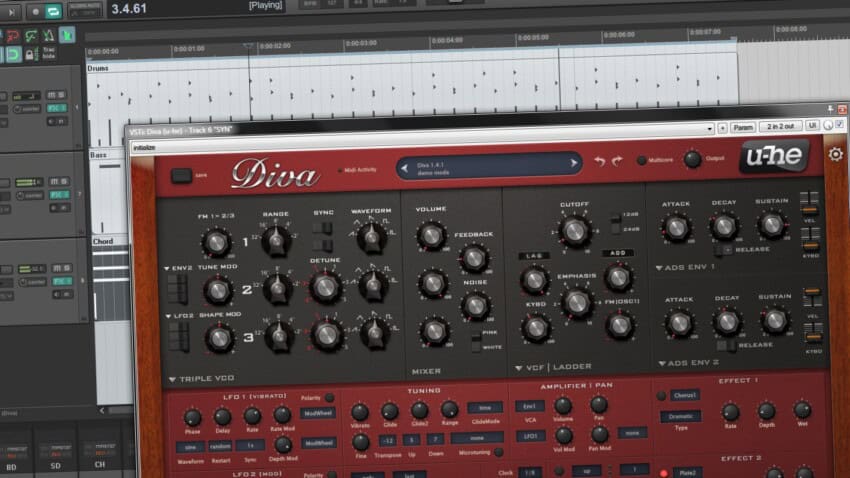Go to end with transport skip button
The height and width of the screenshot is (478, 850).
coord(11,12)
